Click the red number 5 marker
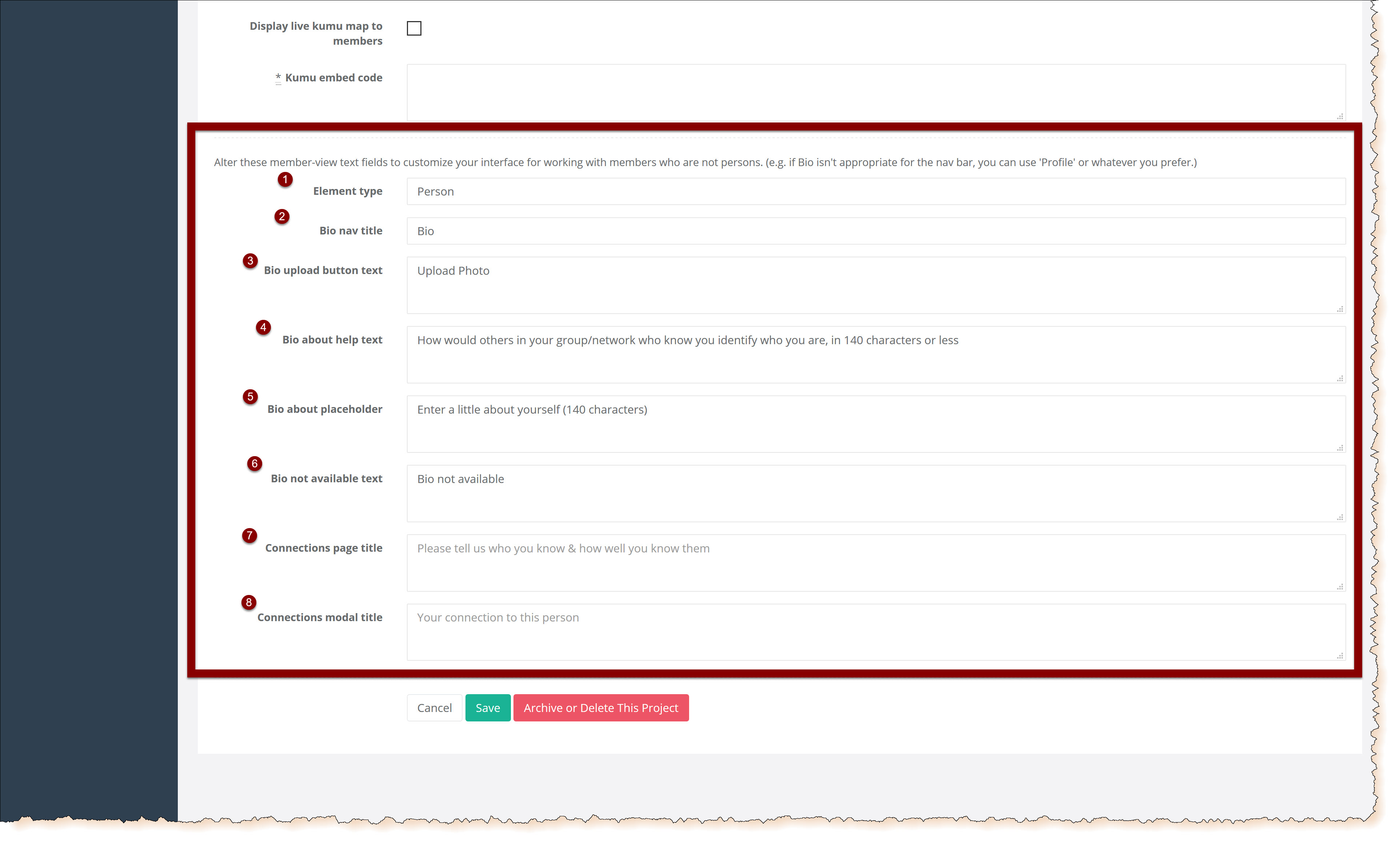 pyautogui.click(x=250, y=397)
